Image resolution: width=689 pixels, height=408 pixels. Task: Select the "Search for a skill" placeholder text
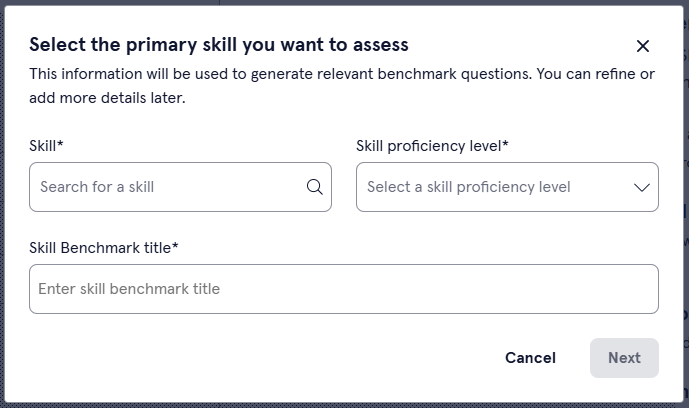(x=97, y=187)
